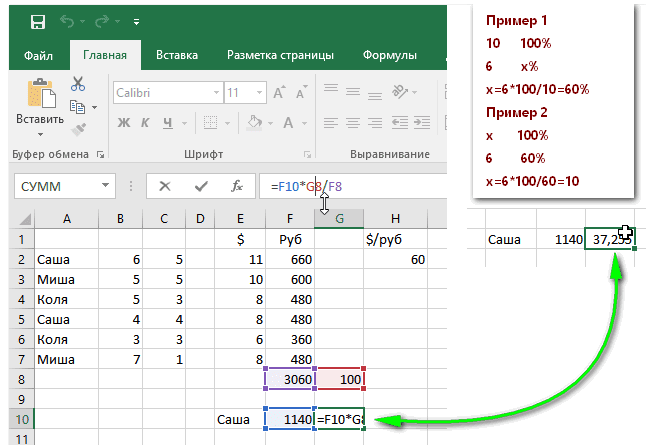Click the Insert Function fx icon
Image resolution: width=646 pixels, height=445 pixels.
click(x=237, y=186)
